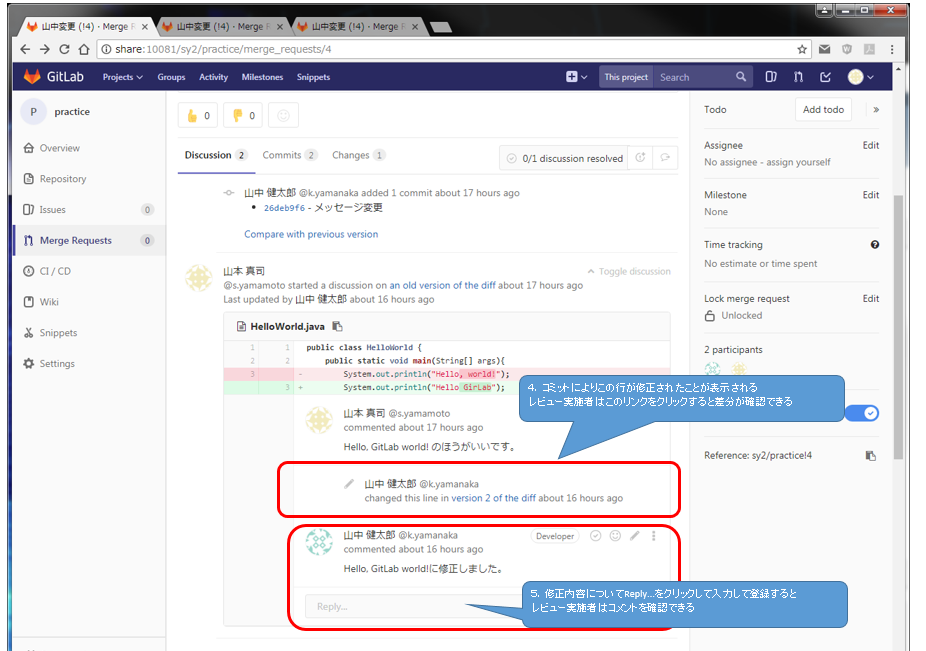The height and width of the screenshot is (651, 926).
Task: Copy the HelloWorld.java file path
Action: [338, 326]
